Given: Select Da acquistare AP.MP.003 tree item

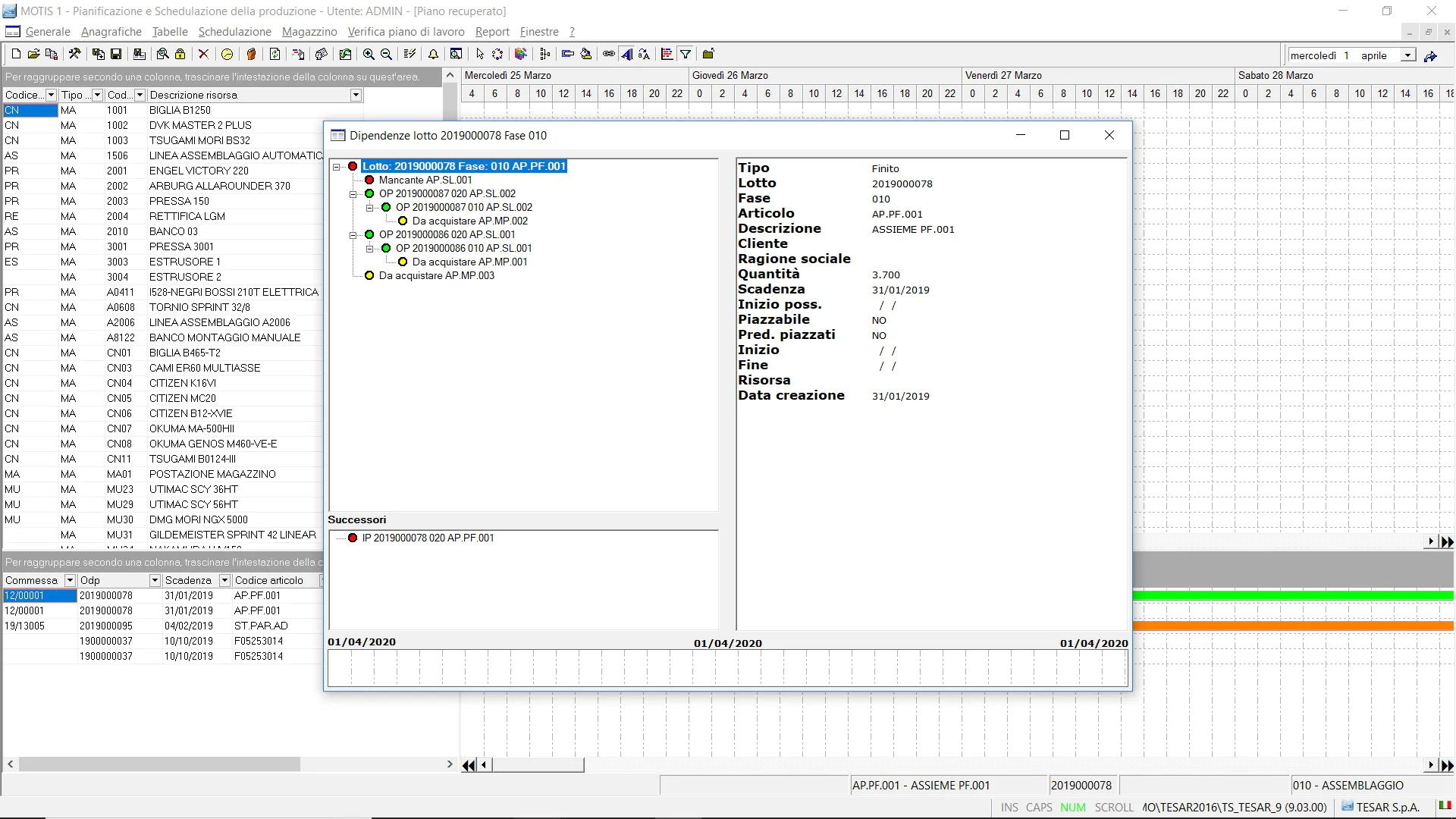Looking at the screenshot, I should click(x=436, y=276).
